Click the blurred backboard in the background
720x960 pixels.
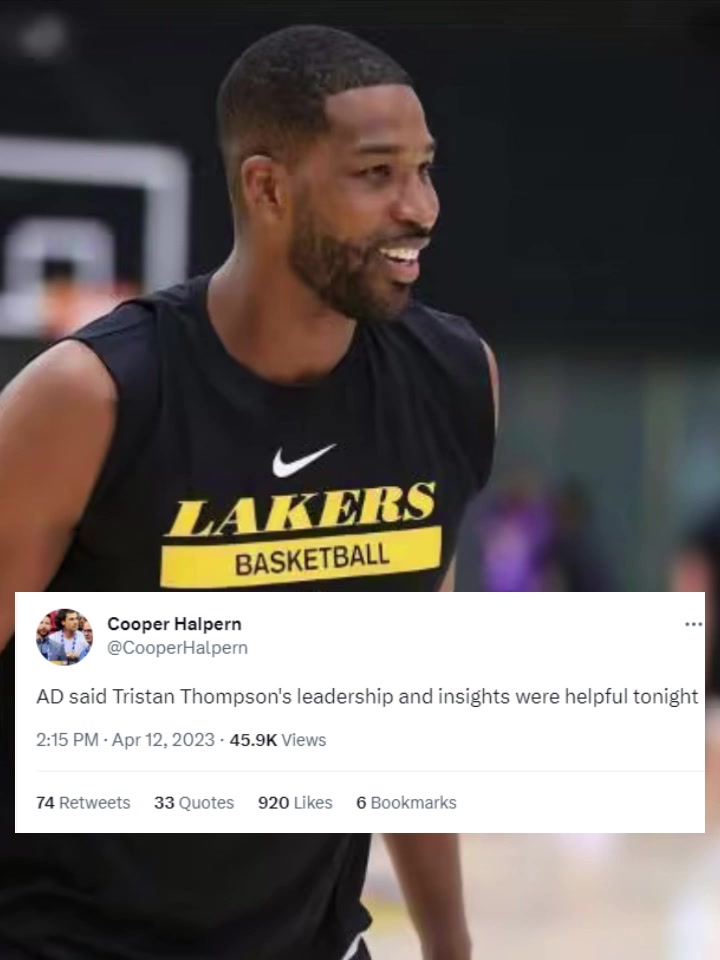tap(92, 239)
